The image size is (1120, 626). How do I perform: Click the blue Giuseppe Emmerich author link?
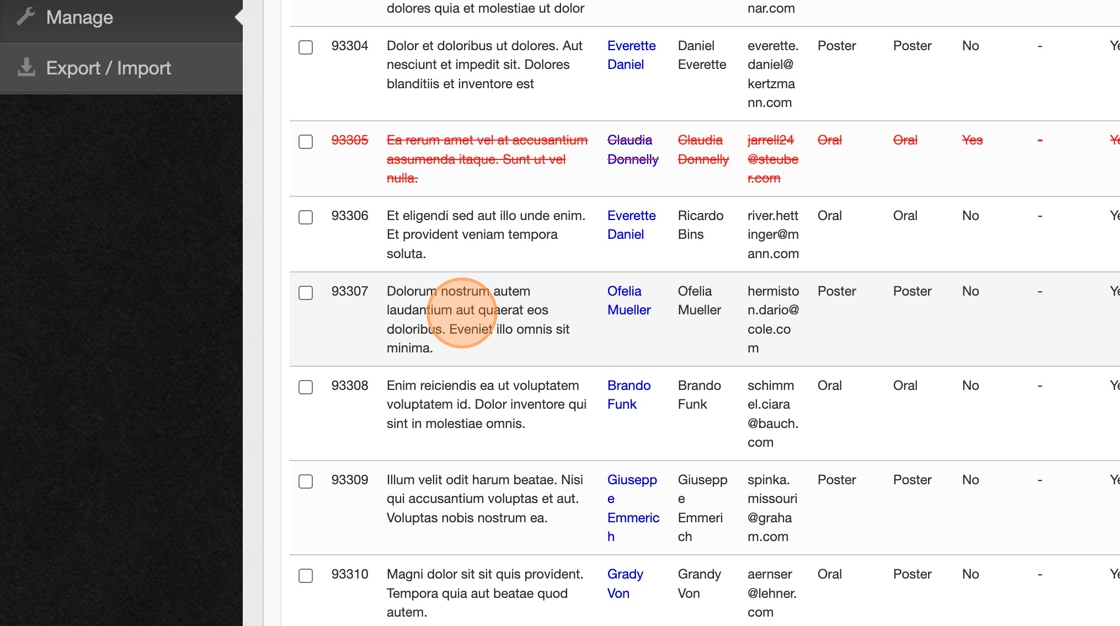[x=632, y=508]
